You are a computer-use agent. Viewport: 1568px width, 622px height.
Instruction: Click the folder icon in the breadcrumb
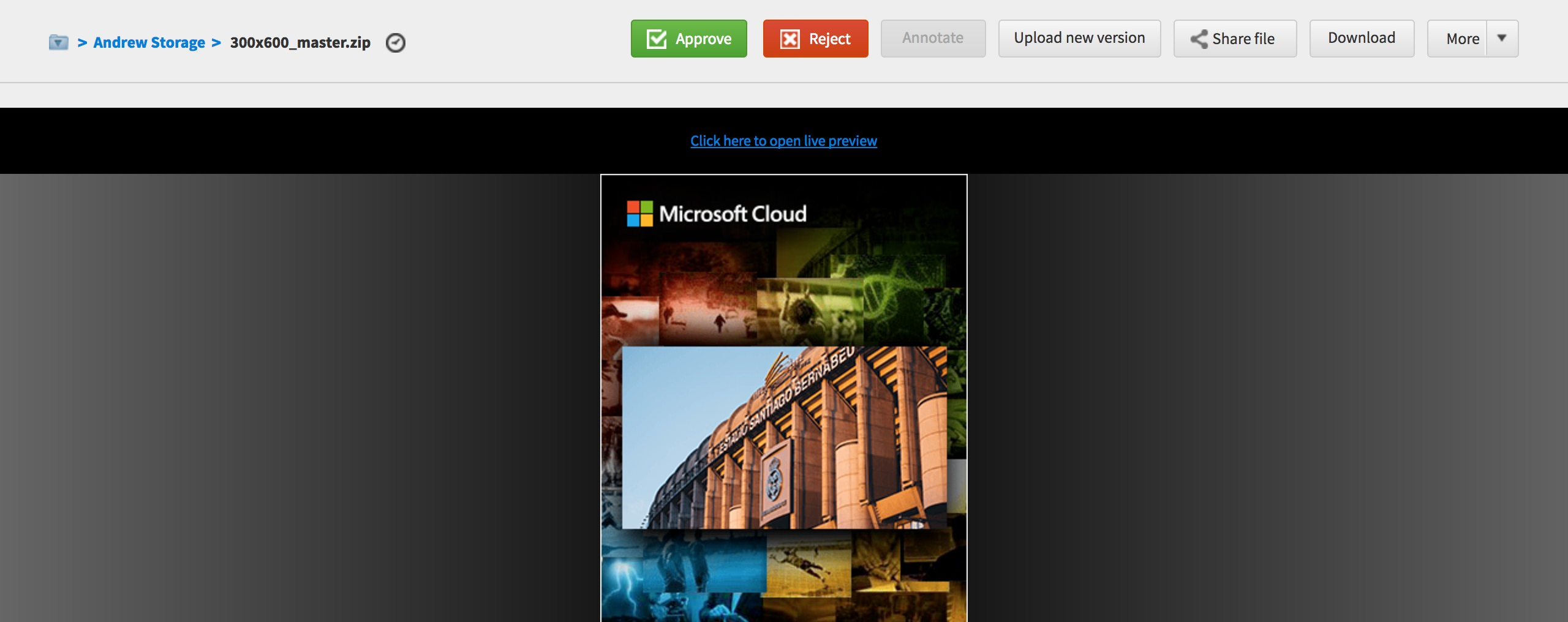pyautogui.click(x=58, y=42)
